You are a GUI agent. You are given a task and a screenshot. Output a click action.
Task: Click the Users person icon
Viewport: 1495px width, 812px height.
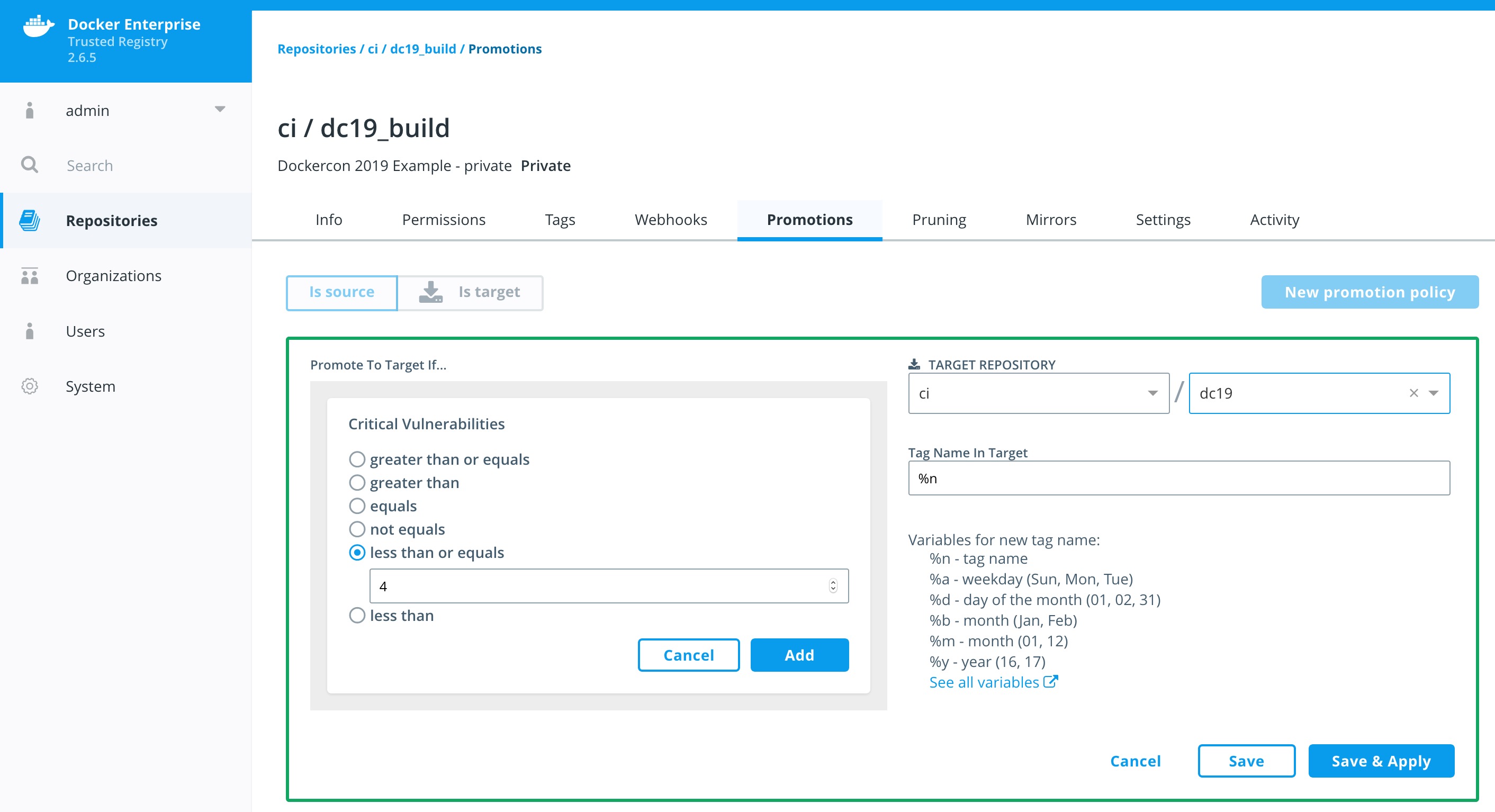click(x=30, y=331)
